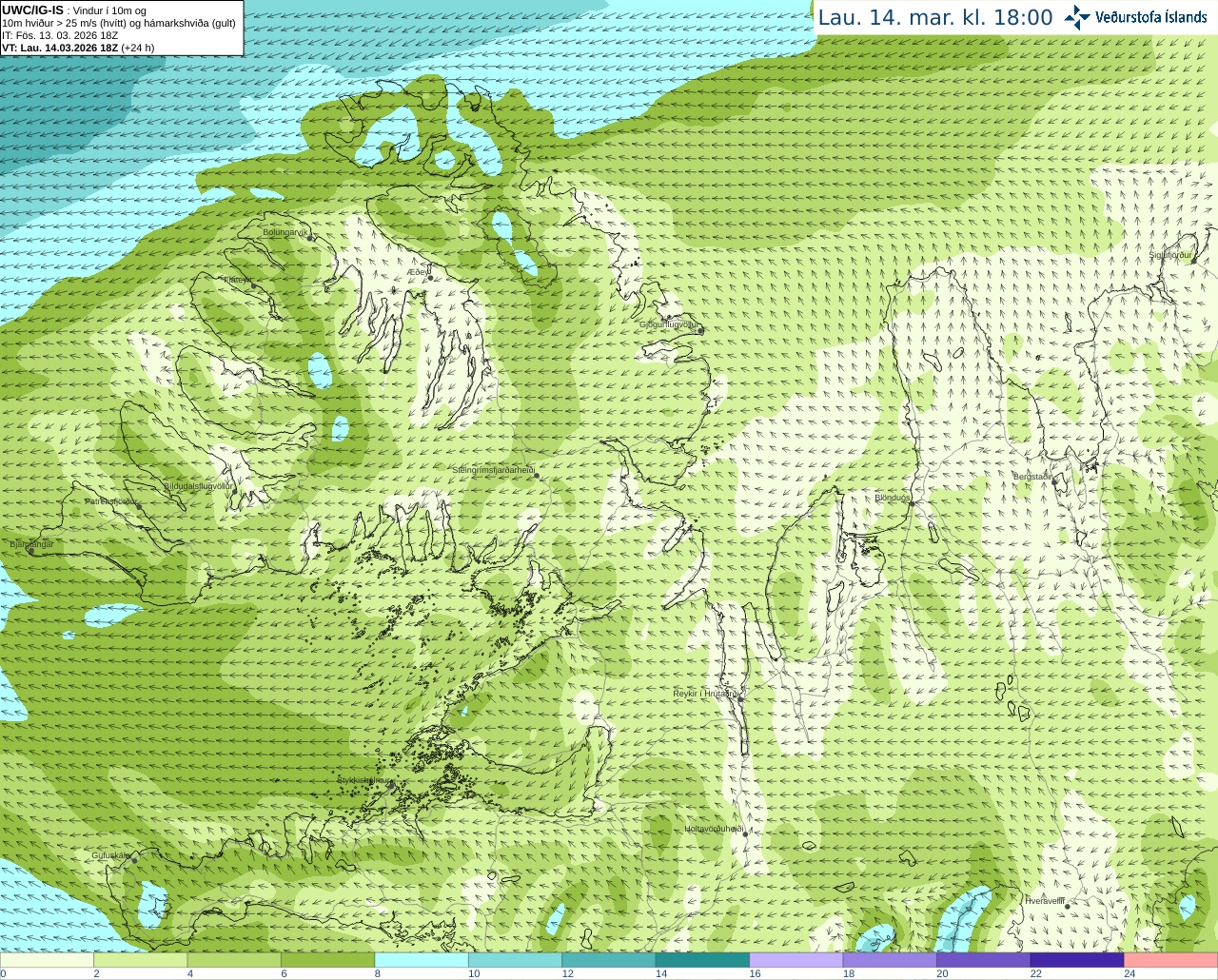Click the Patreksfjörður station marker
This screenshot has height=980, width=1218.
(139, 505)
